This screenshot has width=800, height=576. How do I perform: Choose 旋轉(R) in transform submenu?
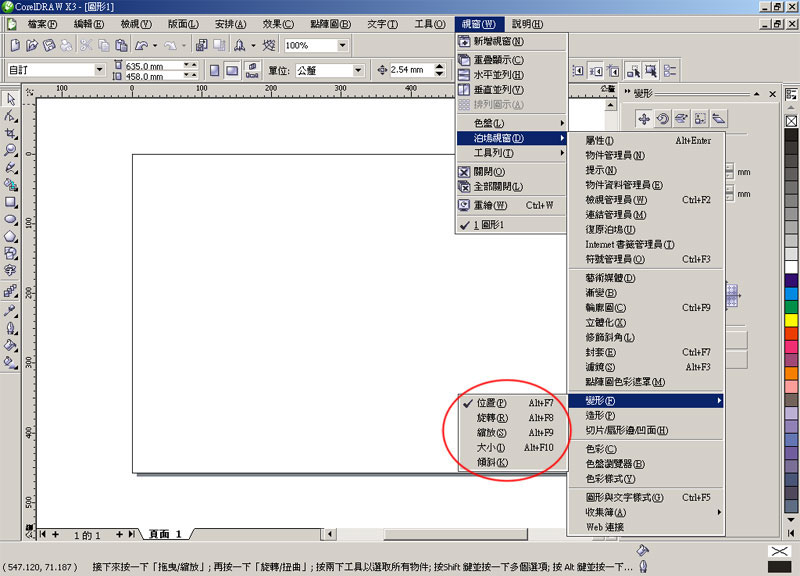click(512, 418)
